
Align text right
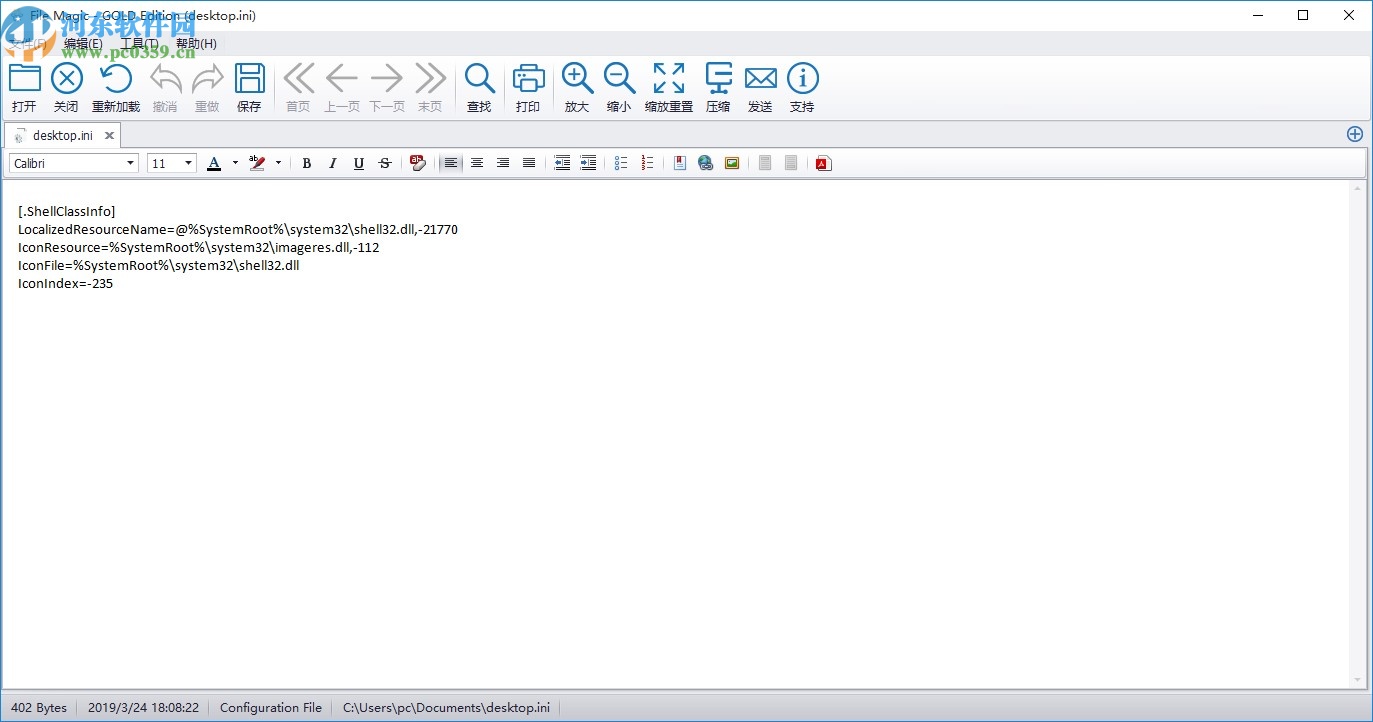(503, 163)
